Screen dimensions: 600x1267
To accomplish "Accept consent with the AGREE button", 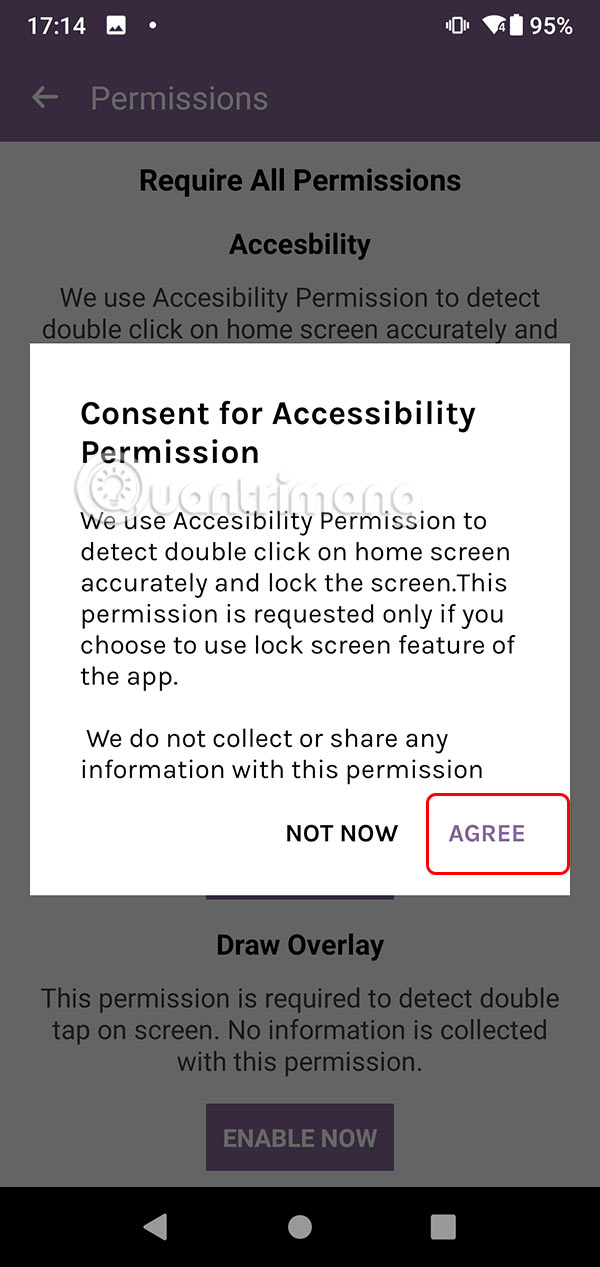I will tap(487, 834).
